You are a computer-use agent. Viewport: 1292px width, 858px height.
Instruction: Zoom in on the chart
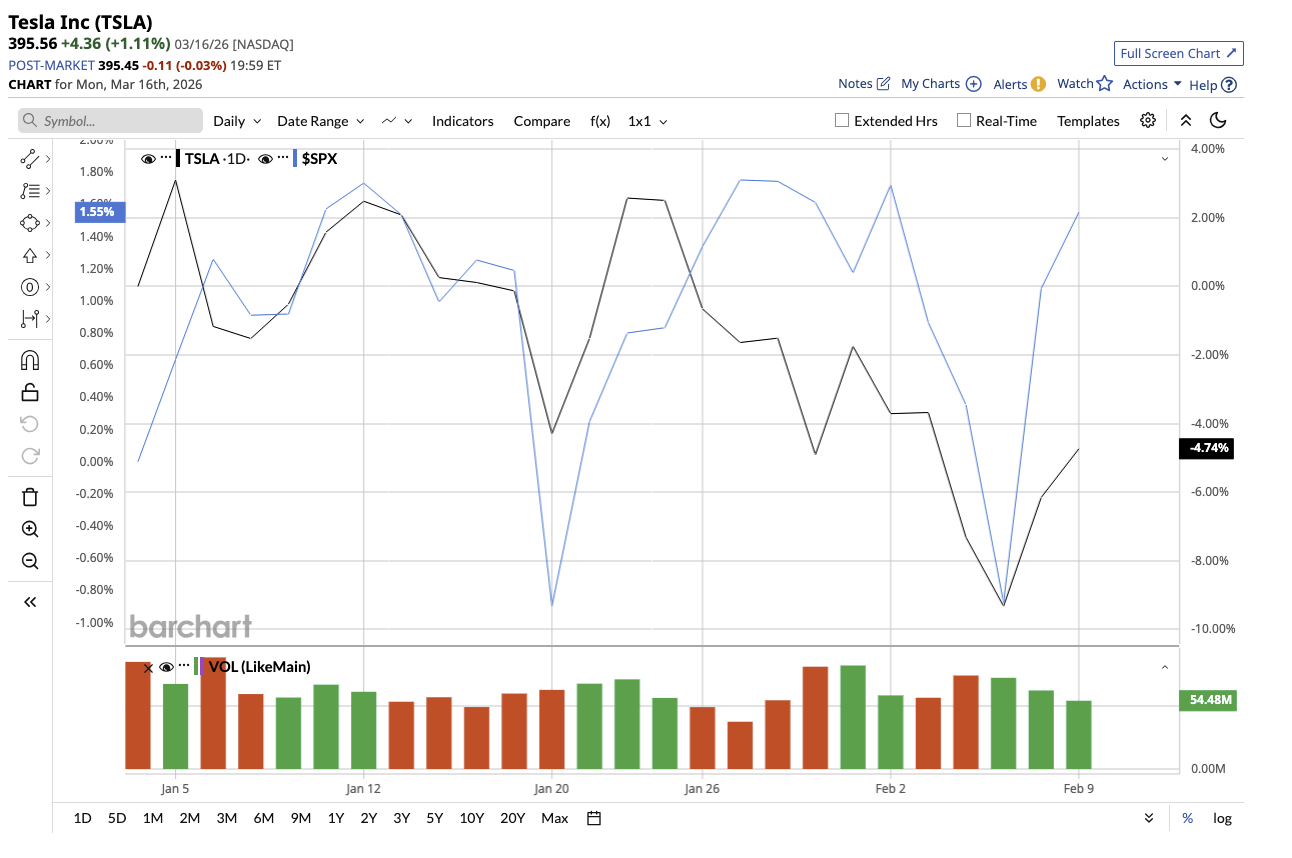point(30,529)
